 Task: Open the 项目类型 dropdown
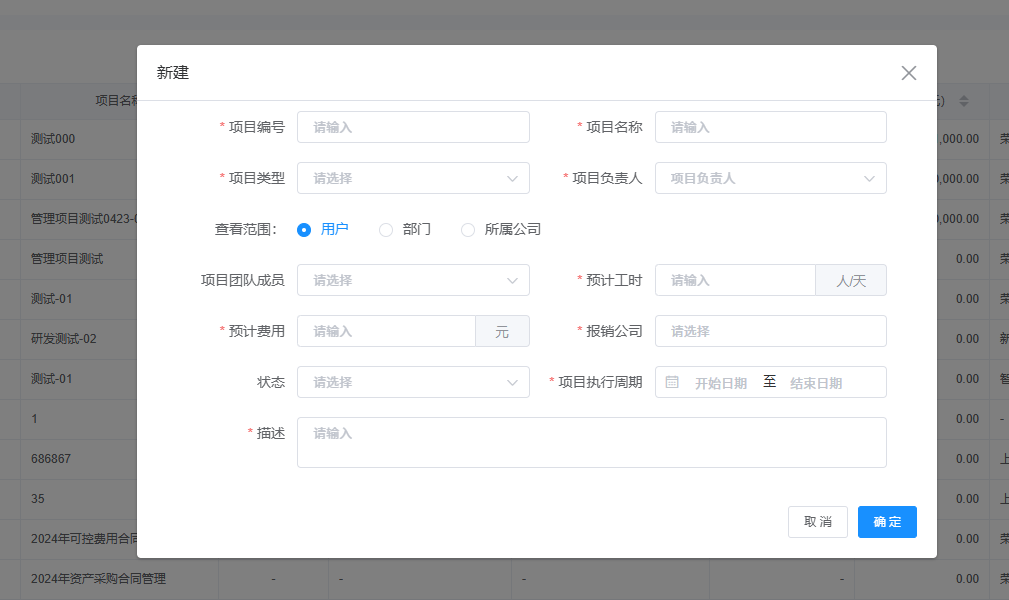coord(413,178)
